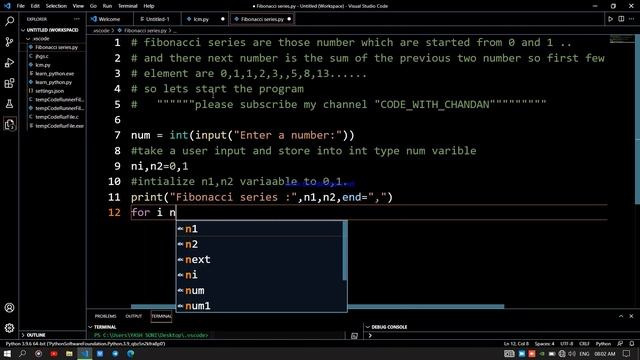The image size is (640, 360).
Task: Choose next autocomplete suggestion
Action: click(261, 260)
